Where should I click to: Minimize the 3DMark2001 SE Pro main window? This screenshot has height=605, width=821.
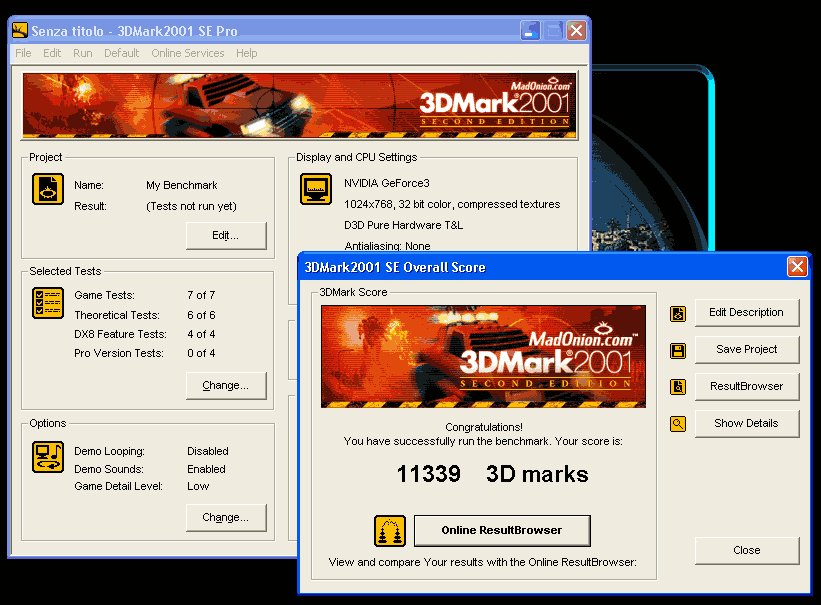pos(530,31)
